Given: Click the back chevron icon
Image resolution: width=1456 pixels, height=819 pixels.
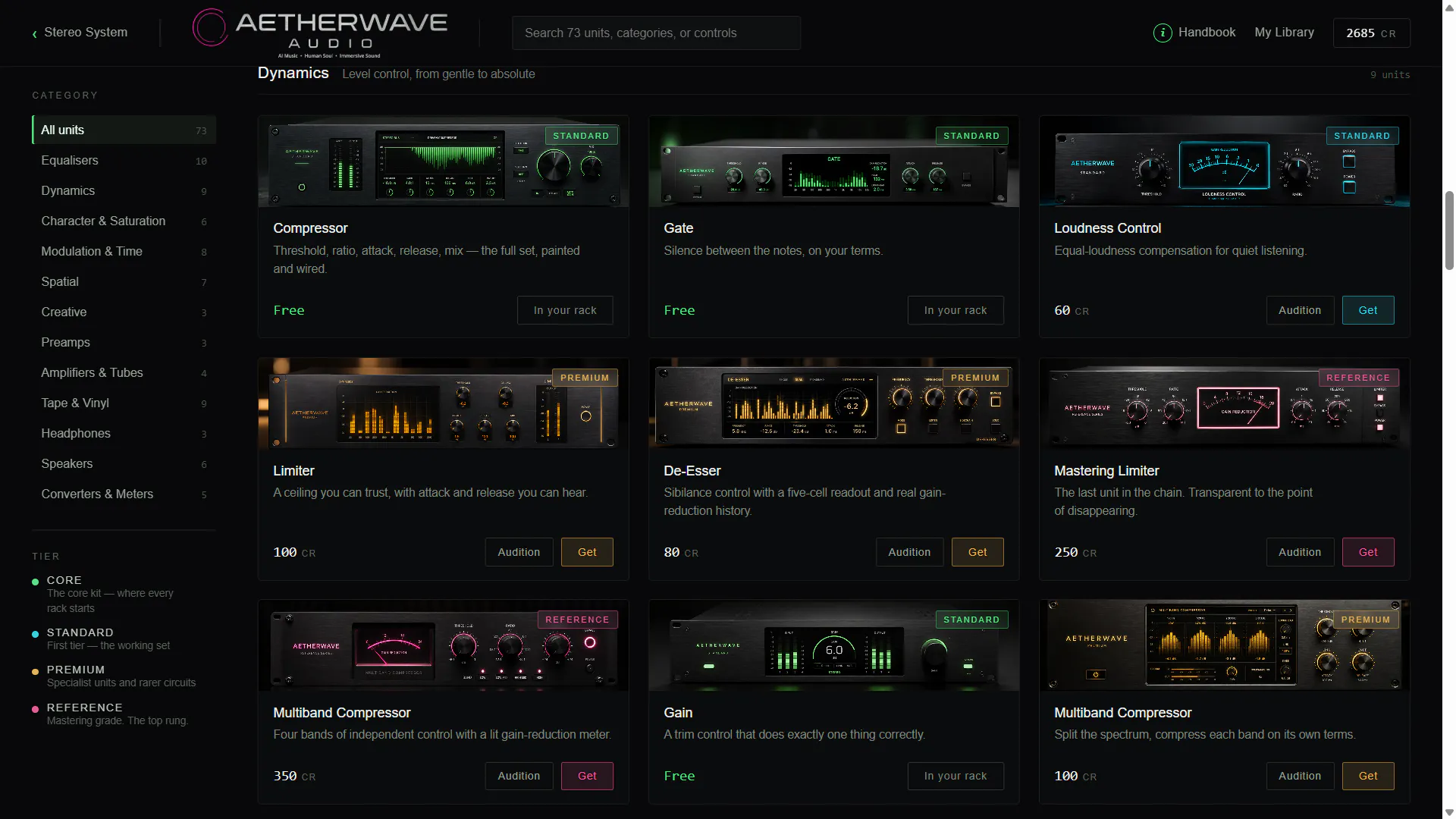Looking at the screenshot, I should pyautogui.click(x=34, y=33).
